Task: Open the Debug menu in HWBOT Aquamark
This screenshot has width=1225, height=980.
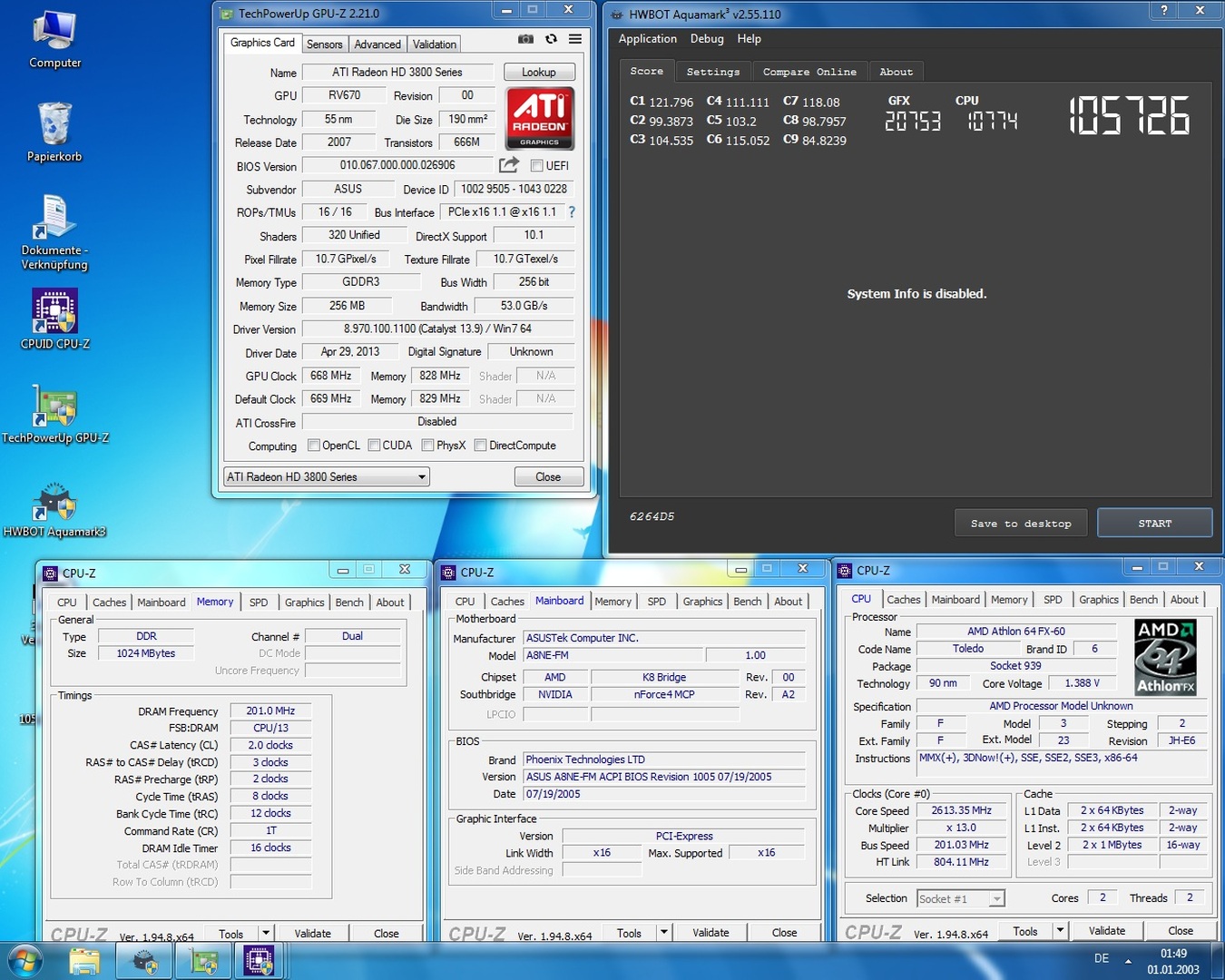Action: [707, 39]
